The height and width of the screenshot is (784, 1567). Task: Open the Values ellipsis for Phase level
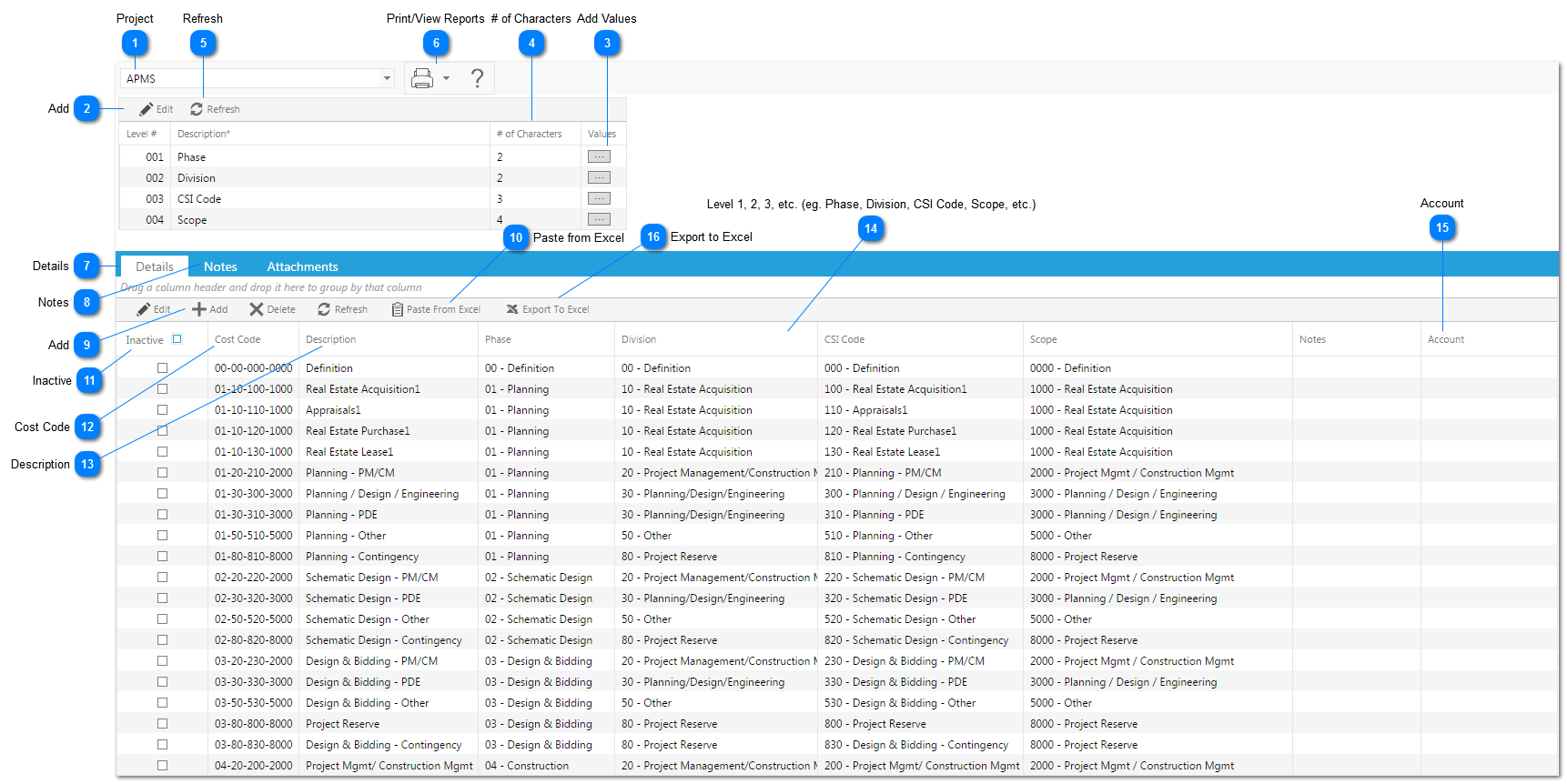(x=599, y=156)
